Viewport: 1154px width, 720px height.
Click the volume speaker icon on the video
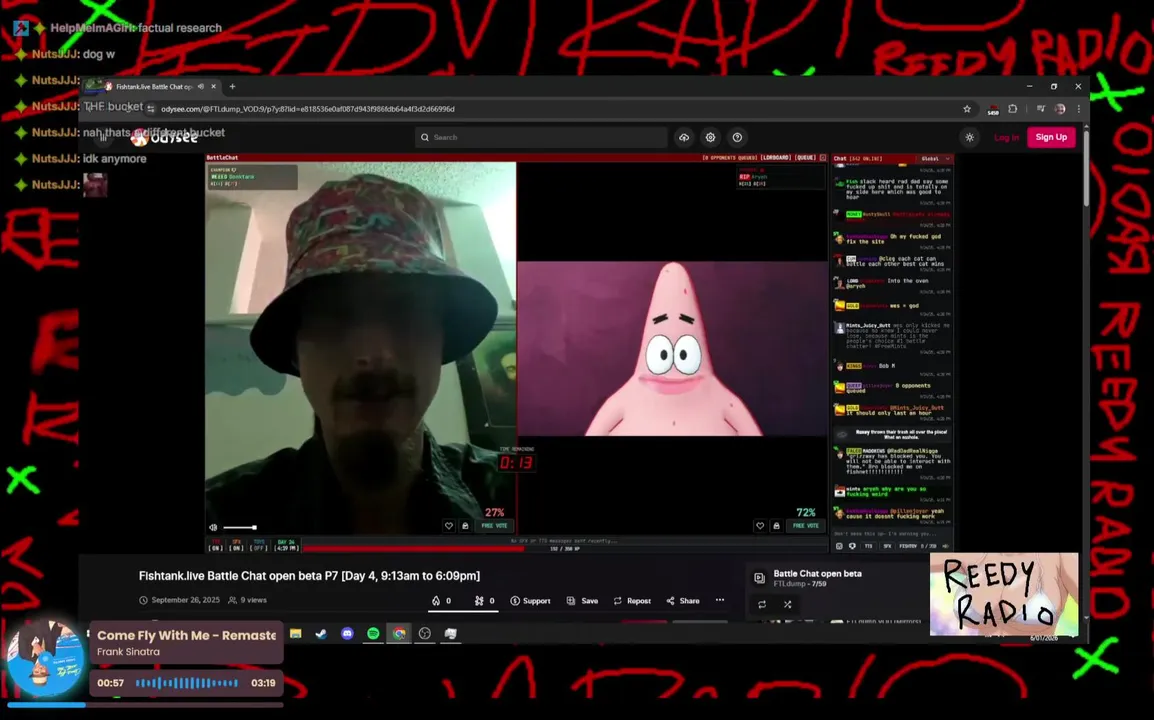coord(213,527)
